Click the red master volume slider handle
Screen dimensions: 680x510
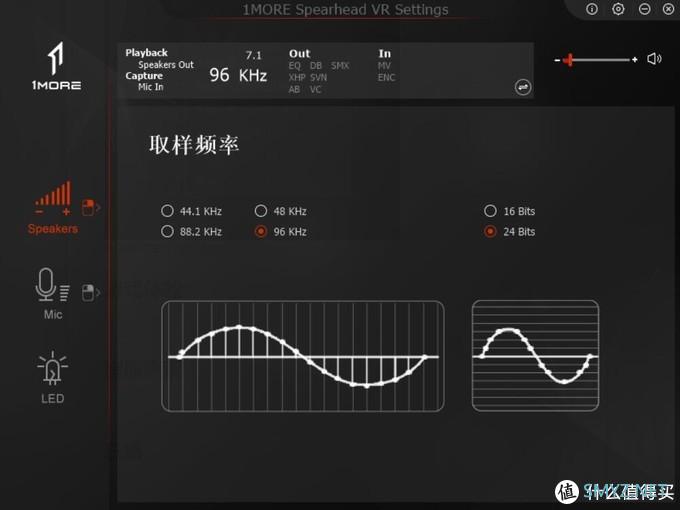(569, 60)
